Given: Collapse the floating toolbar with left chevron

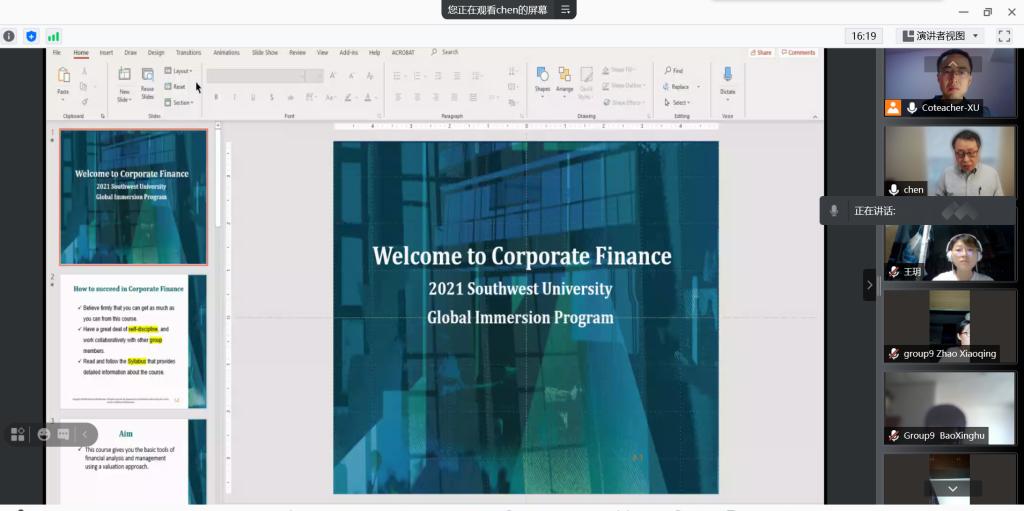Looking at the screenshot, I should point(86,434).
